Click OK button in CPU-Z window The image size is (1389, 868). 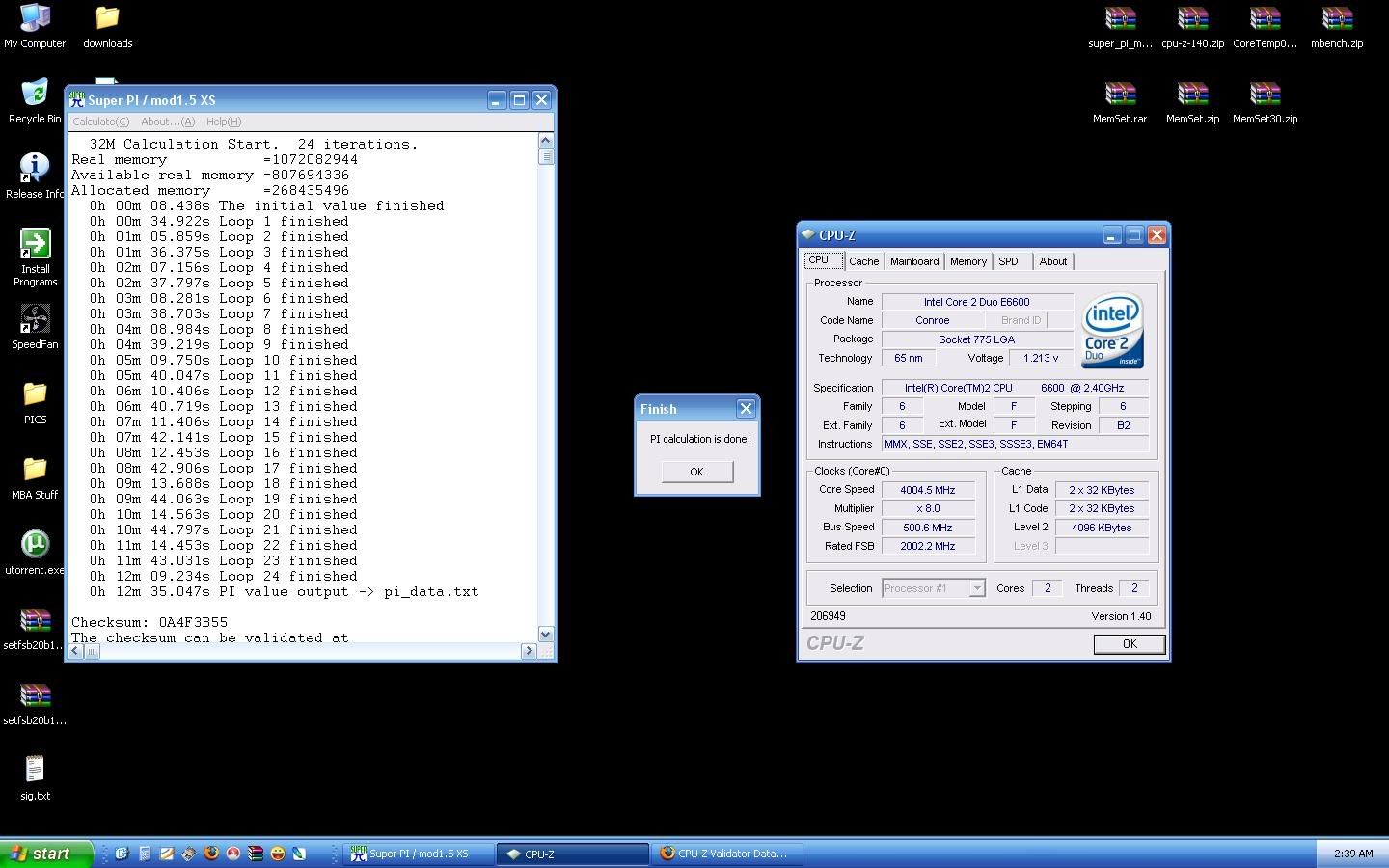click(1130, 644)
